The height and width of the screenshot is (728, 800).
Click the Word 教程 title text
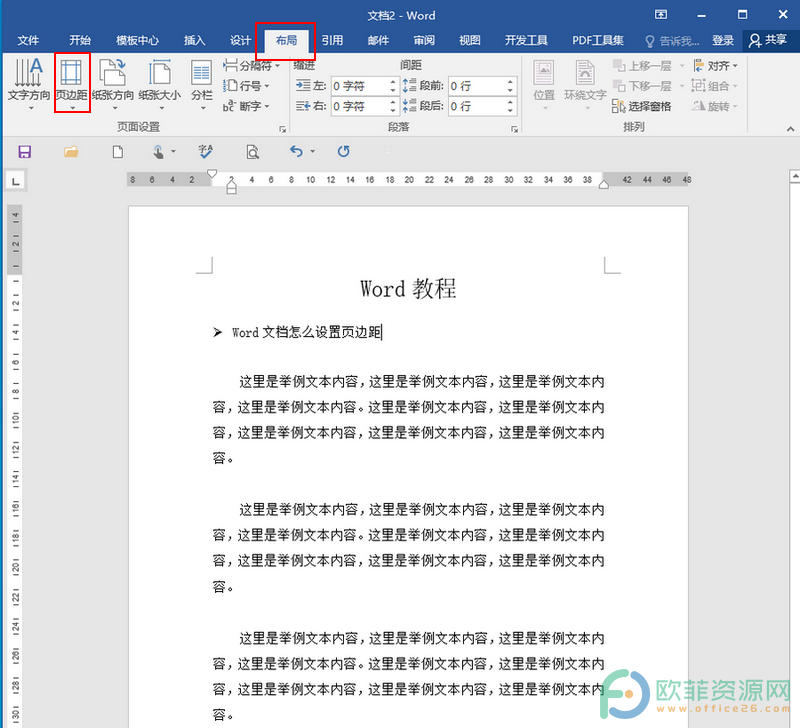[408, 289]
